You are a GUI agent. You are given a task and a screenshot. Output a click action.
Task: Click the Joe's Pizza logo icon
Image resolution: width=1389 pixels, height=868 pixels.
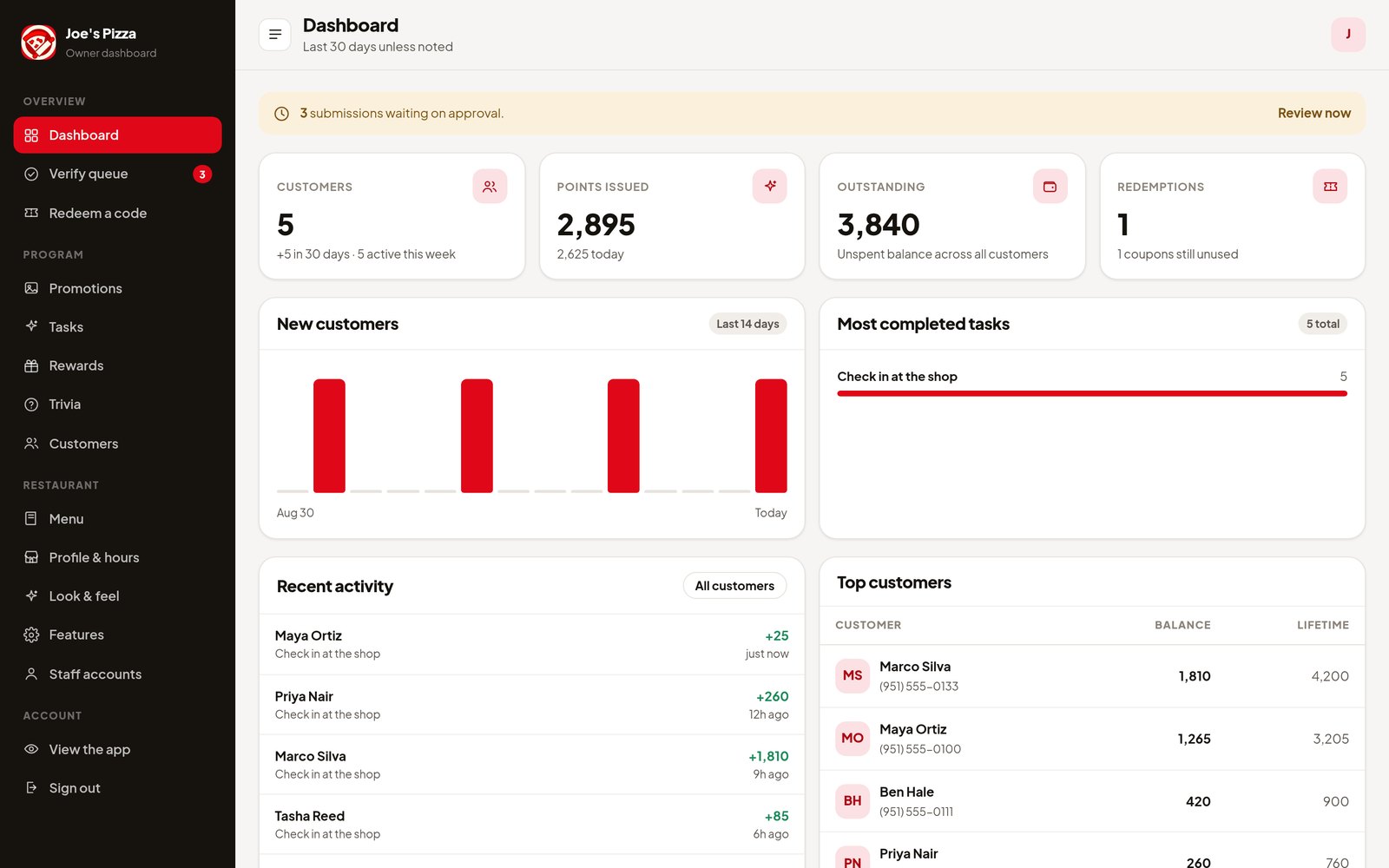[38, 42]
